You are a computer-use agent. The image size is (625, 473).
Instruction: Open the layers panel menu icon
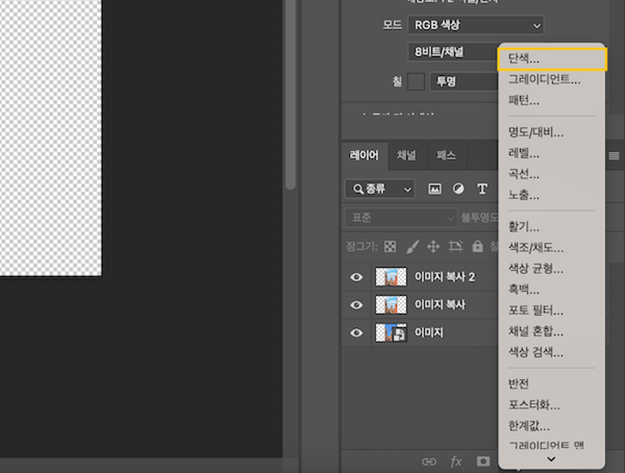614,156
